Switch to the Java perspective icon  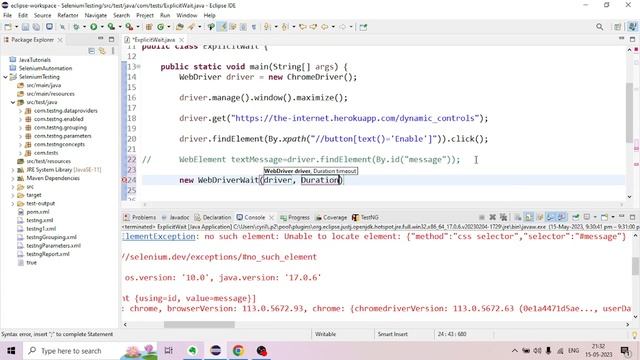coord(632,27)
